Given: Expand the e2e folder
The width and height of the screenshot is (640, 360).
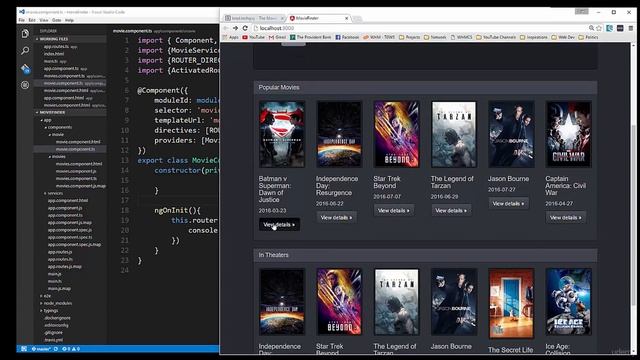Looking at the screenshot, I should point(47,296).
